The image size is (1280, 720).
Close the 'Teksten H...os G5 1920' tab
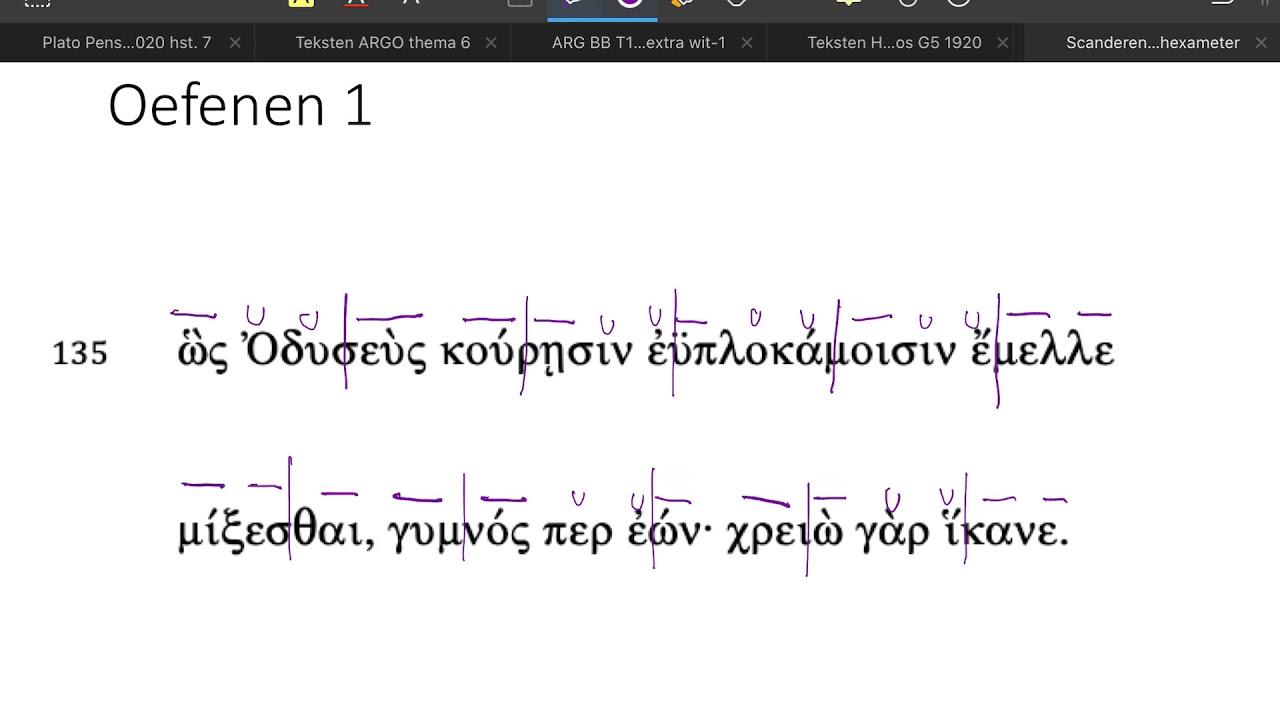[1003, 43]
